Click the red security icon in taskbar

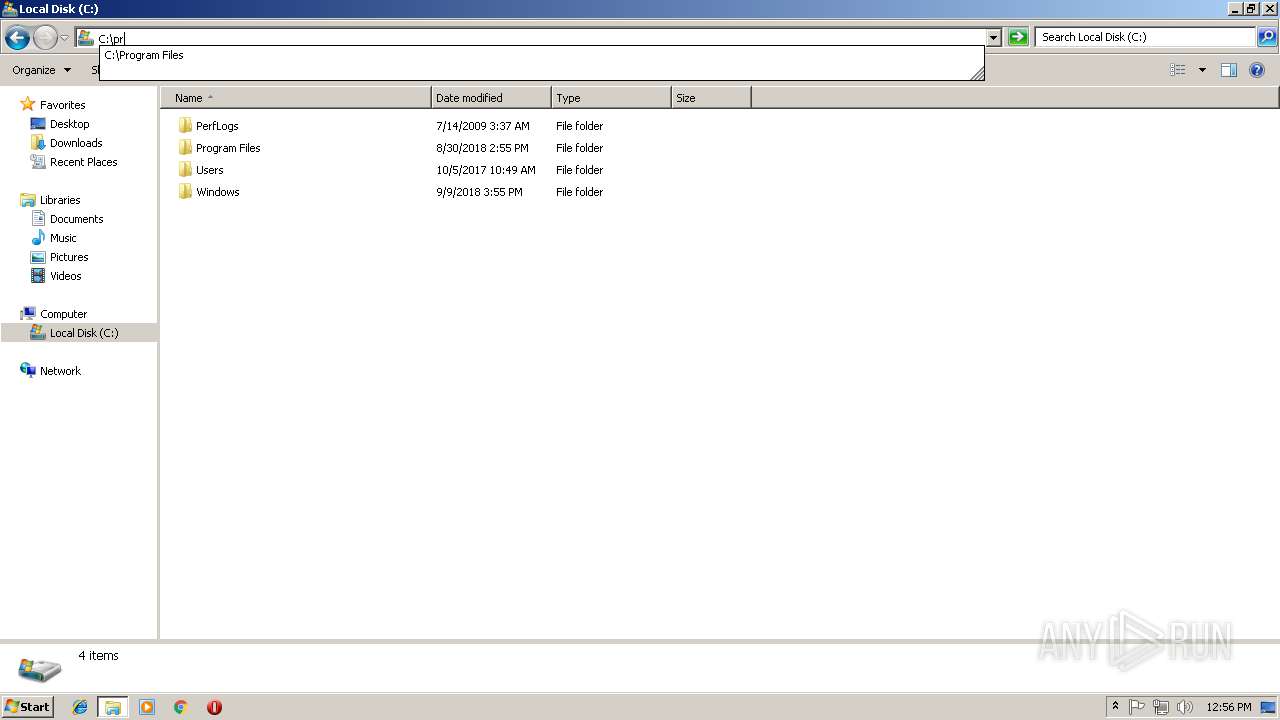pos(214,707)
